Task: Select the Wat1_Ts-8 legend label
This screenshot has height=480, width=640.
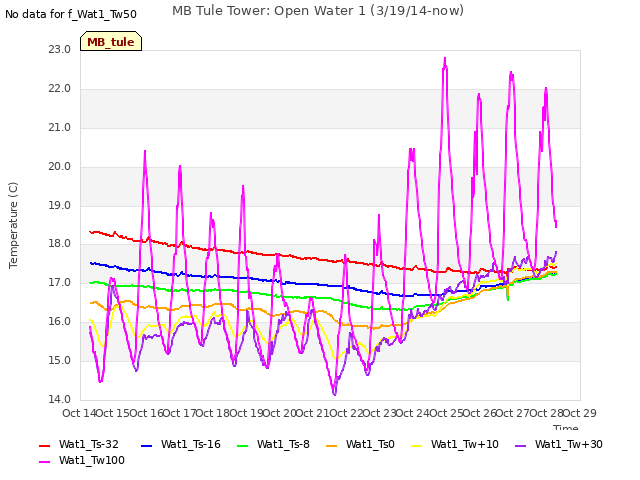Action: (x=283, y=444)
